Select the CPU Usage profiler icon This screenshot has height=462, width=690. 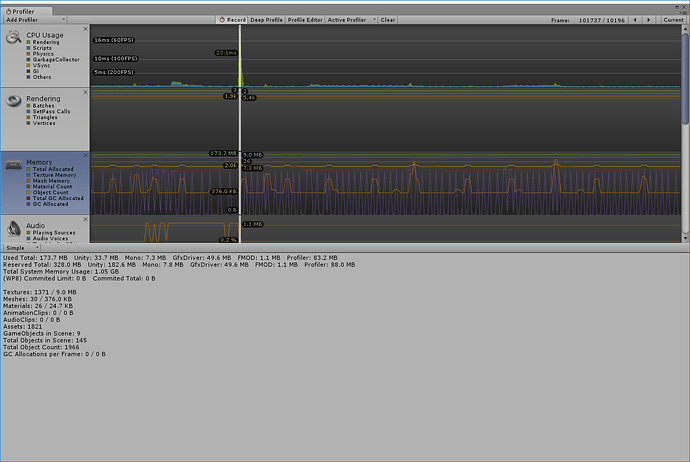[13, 37]
